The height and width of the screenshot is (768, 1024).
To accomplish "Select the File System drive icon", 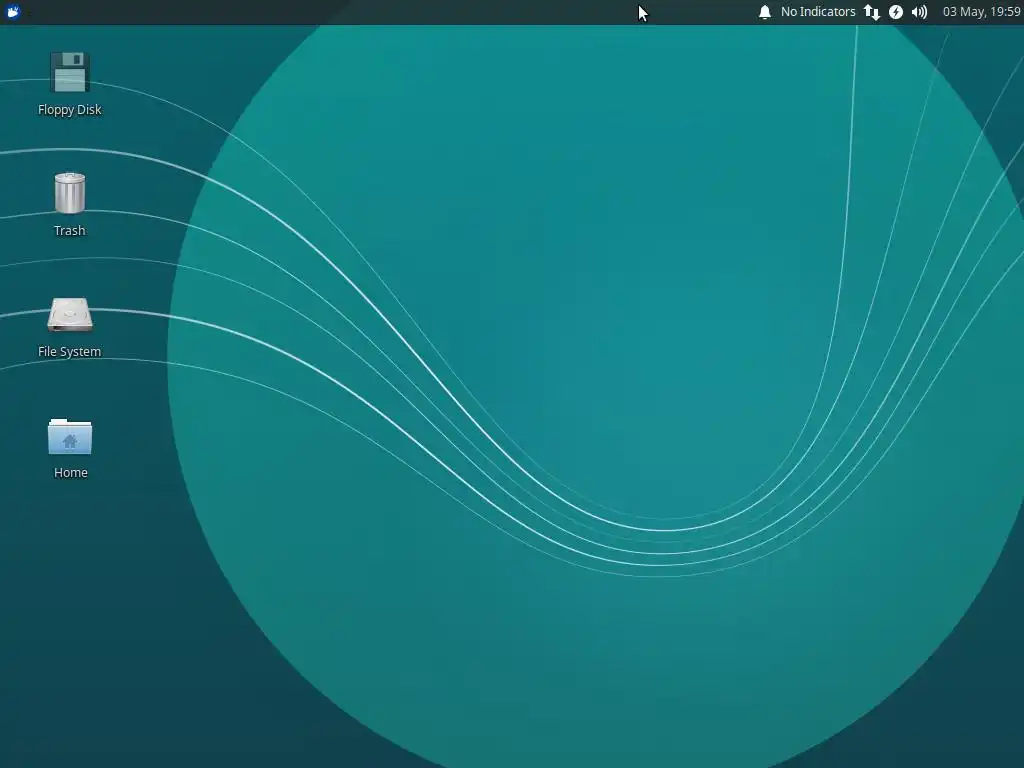I will [70, 315].
